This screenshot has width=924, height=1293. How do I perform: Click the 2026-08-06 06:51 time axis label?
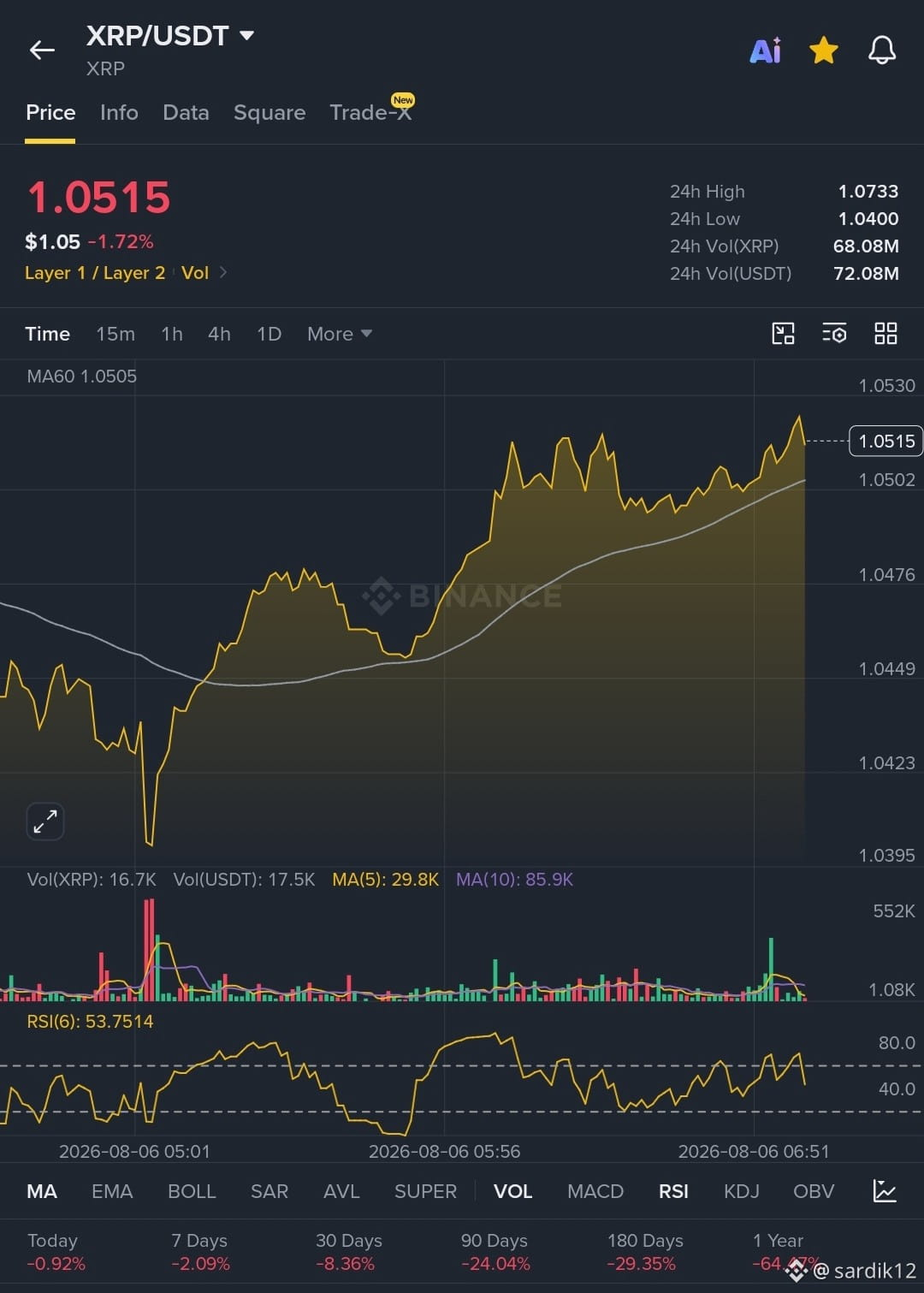(x=754, y=1152)
